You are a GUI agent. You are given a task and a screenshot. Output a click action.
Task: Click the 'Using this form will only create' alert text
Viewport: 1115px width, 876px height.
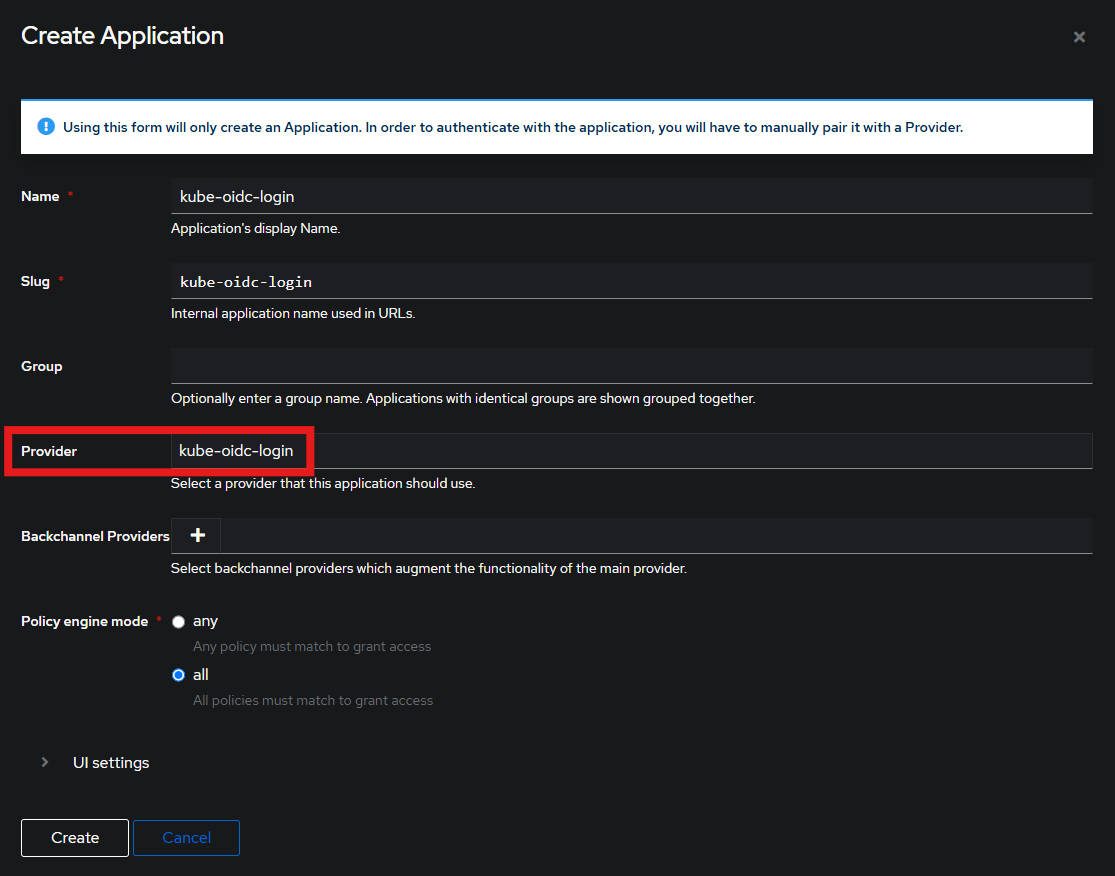pyautogui.click(x=513, y=127)
